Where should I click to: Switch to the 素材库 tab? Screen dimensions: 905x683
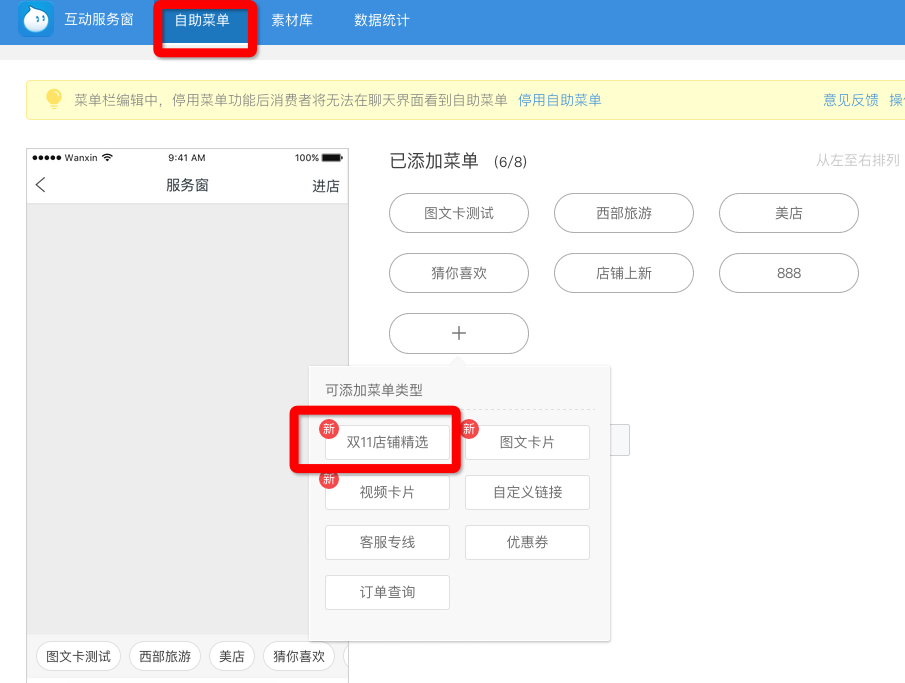[292, 20]
